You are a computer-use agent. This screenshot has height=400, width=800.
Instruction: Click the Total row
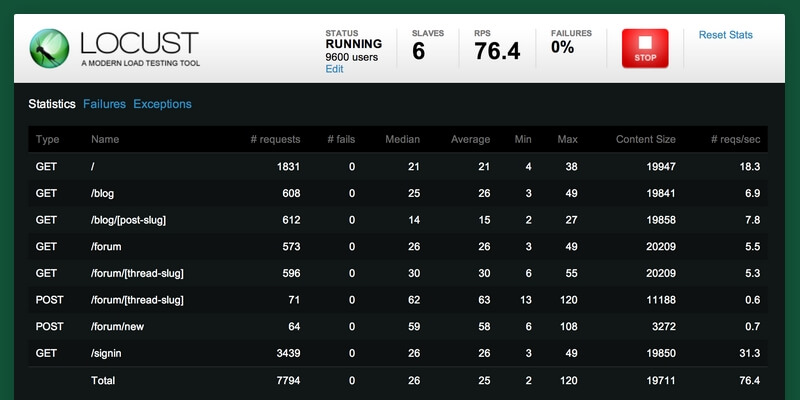coord(400,381)
